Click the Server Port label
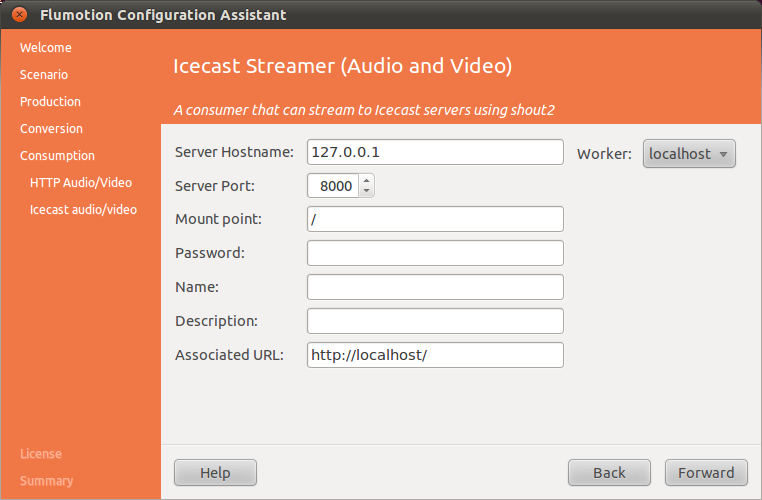Viewport: 762px width, 500px height. (215, 186)
